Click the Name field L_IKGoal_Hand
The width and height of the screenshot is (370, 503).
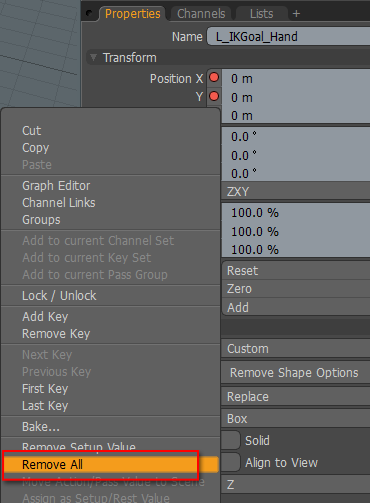[x=288, y=36]
